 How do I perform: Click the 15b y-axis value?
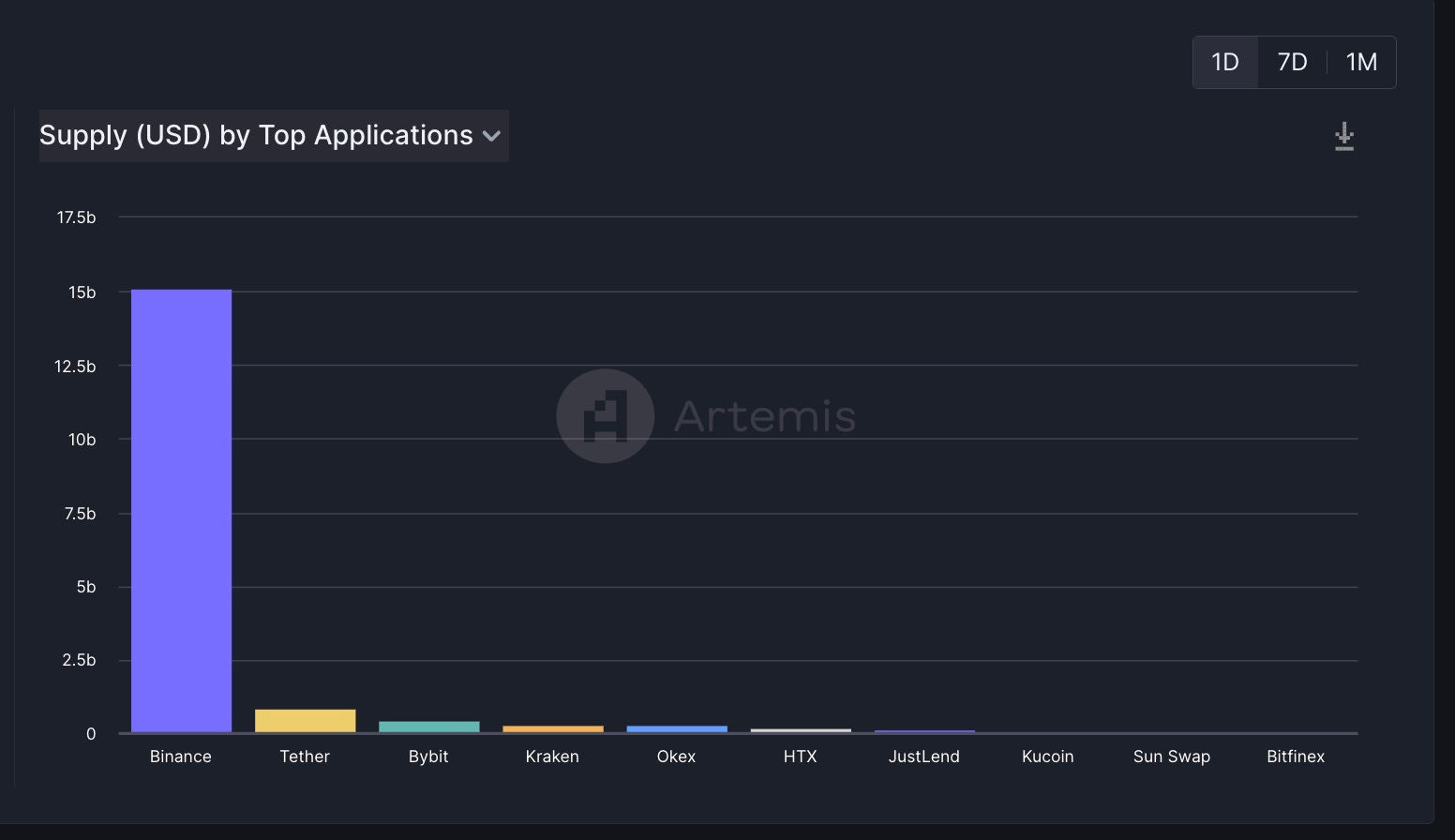[x=82, y=292]
